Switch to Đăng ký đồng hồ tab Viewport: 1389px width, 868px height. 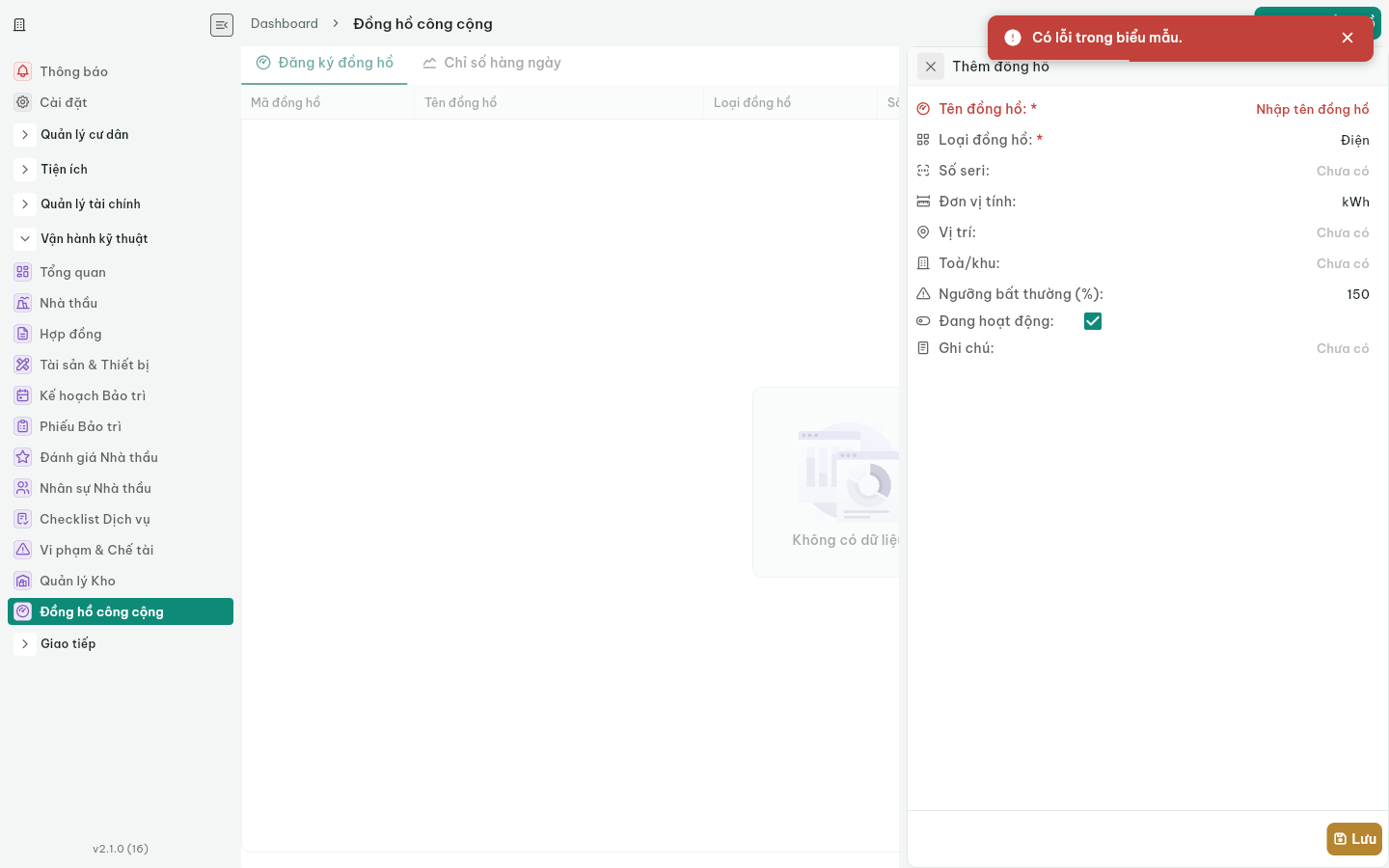pyautogui.click(x=325, y=63)
